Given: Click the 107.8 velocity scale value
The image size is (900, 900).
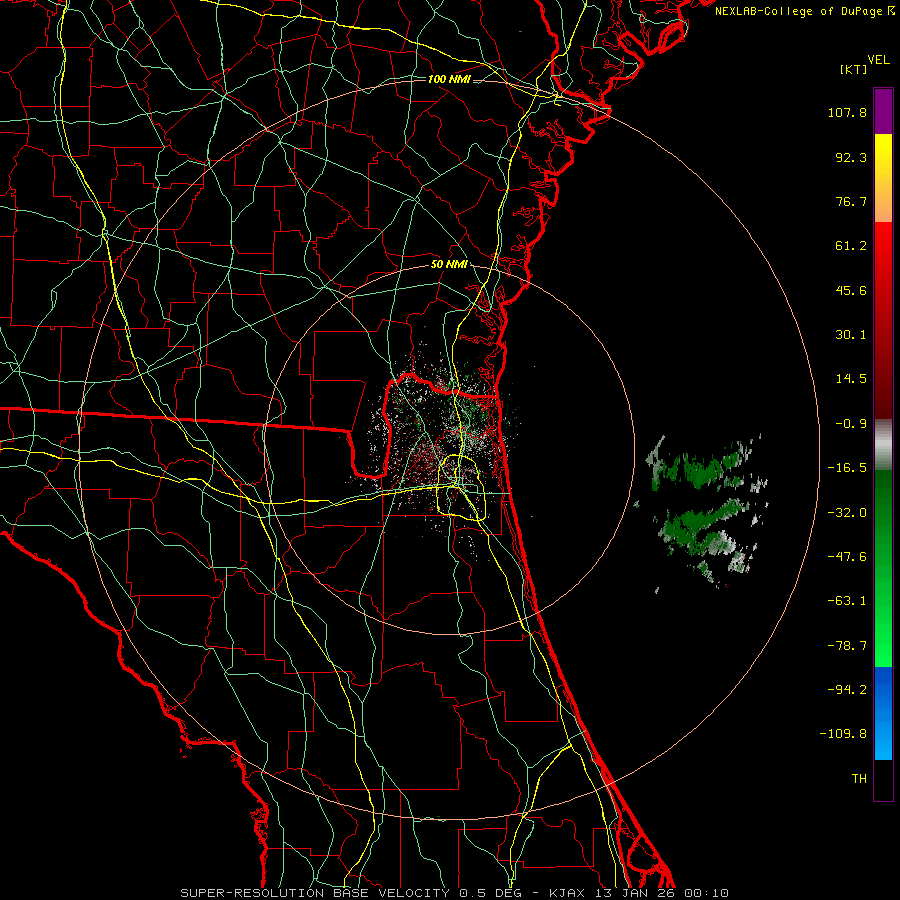Looking at the screenshot, I should pyautogui.click(x=847, y=112).
